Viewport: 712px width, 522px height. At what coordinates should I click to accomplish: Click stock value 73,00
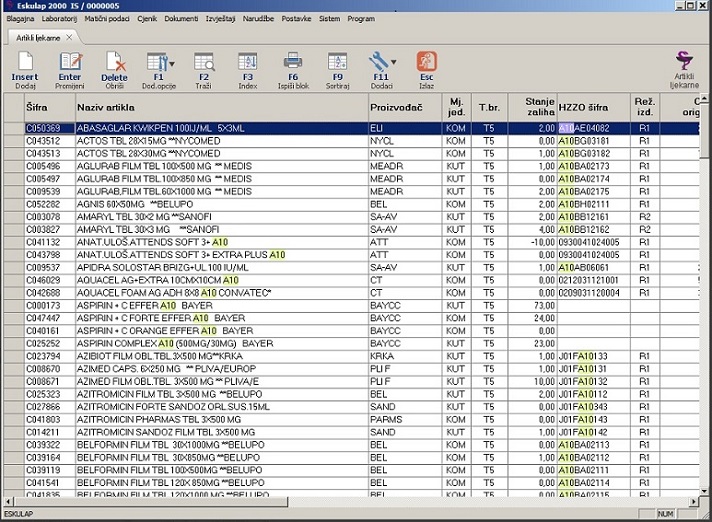pyautogui.click(x=544, y=305)
